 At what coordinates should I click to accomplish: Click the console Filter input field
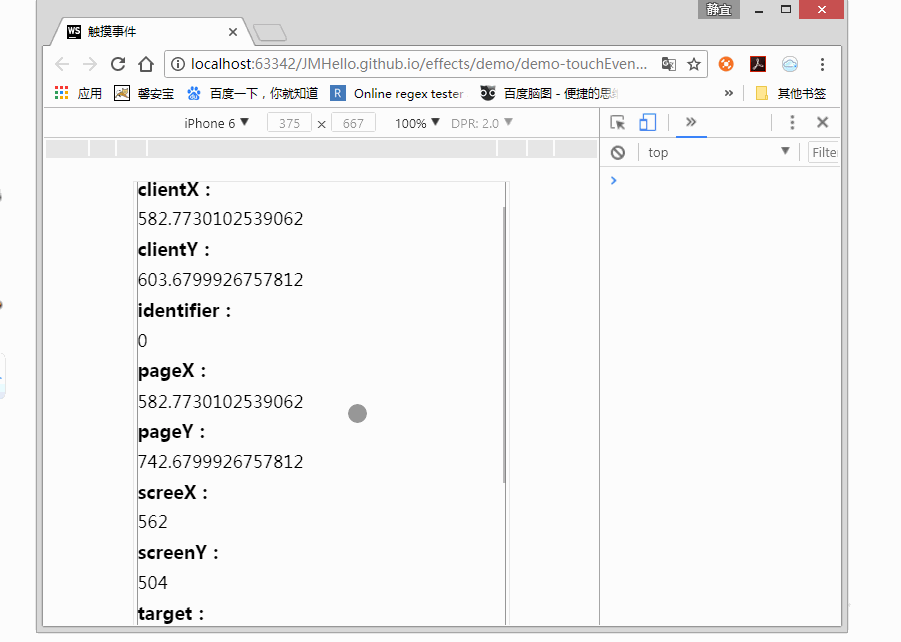824,152
